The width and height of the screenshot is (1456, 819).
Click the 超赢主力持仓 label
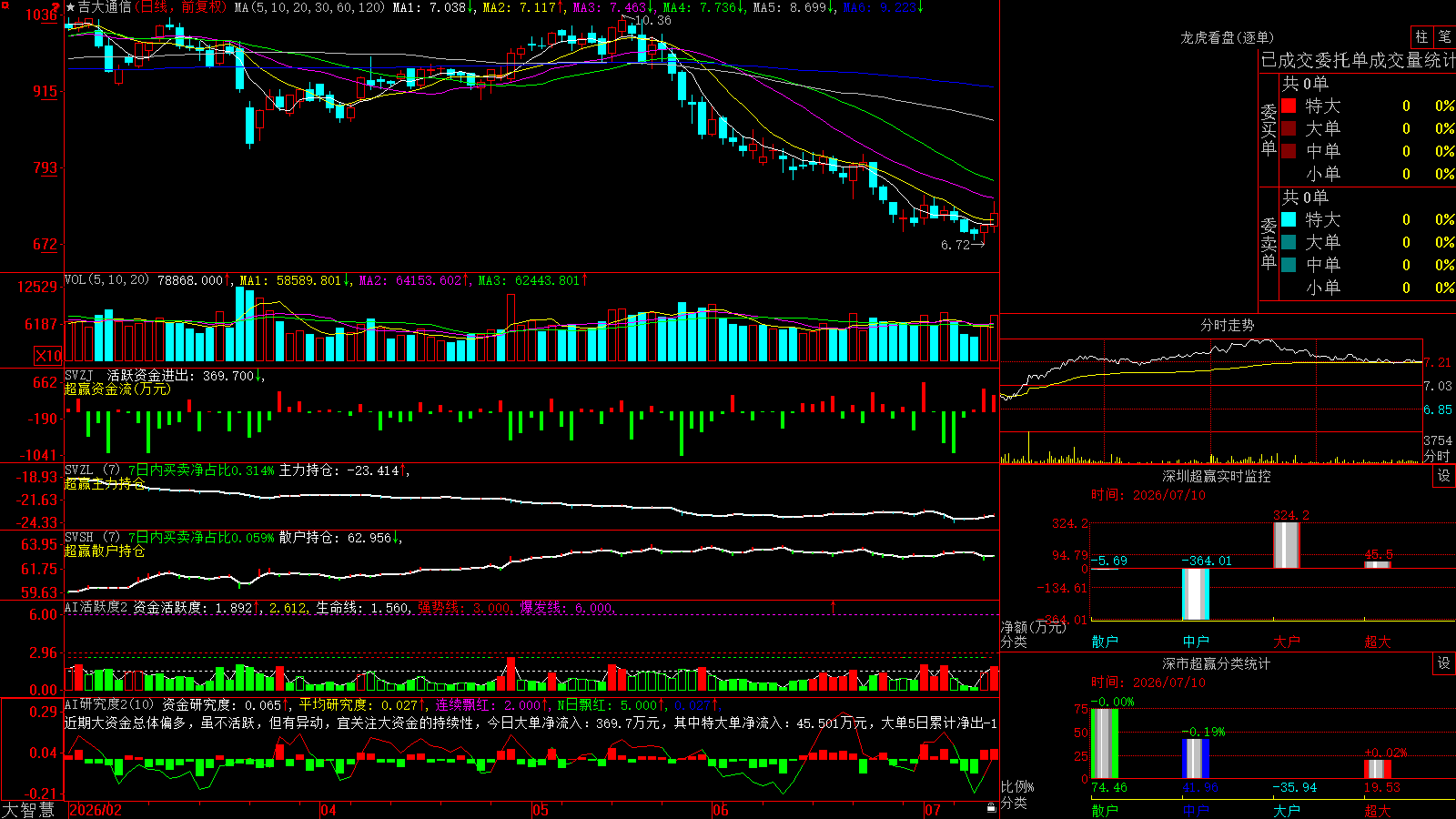pos(105,483)
